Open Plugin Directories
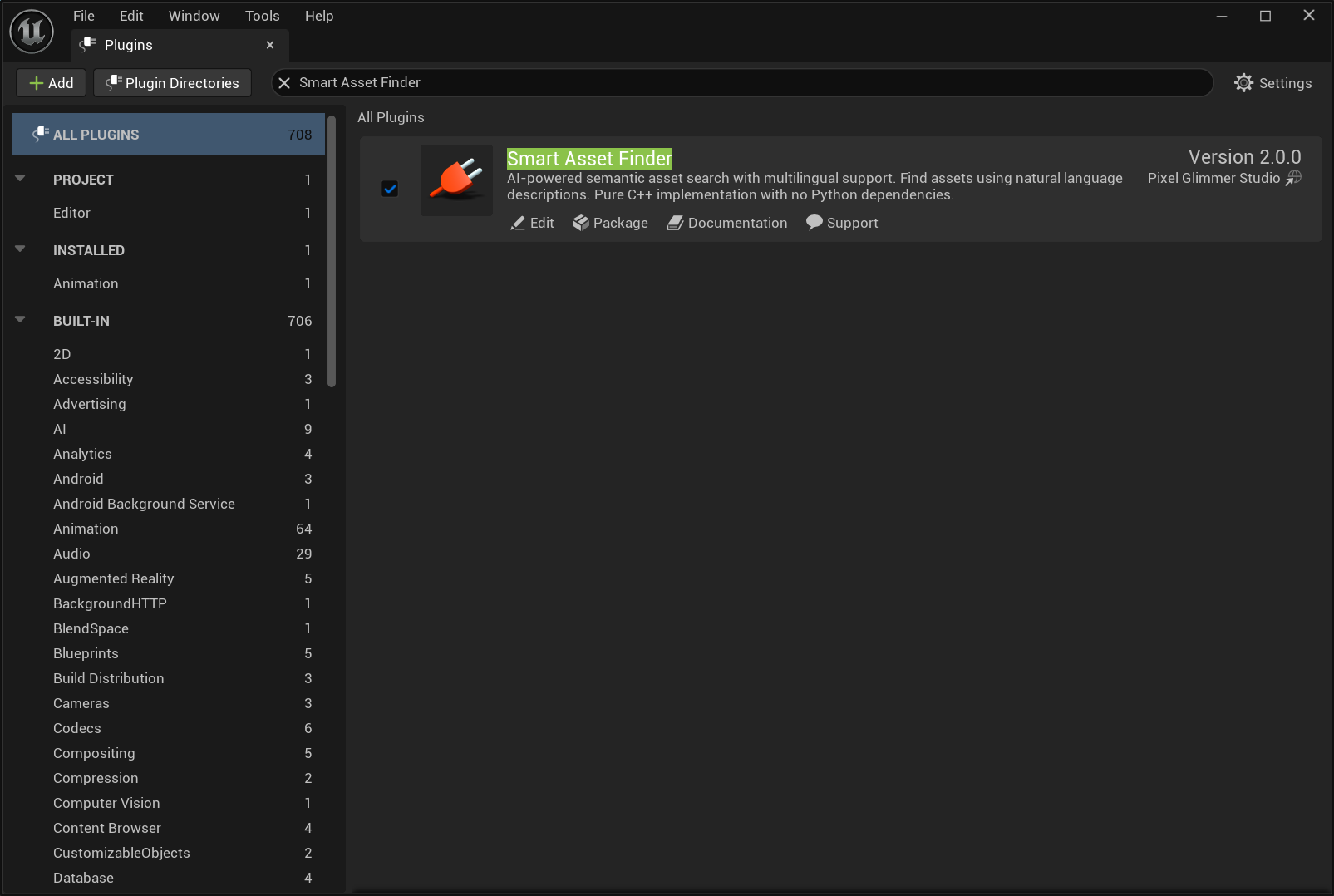 coord(172,83)
